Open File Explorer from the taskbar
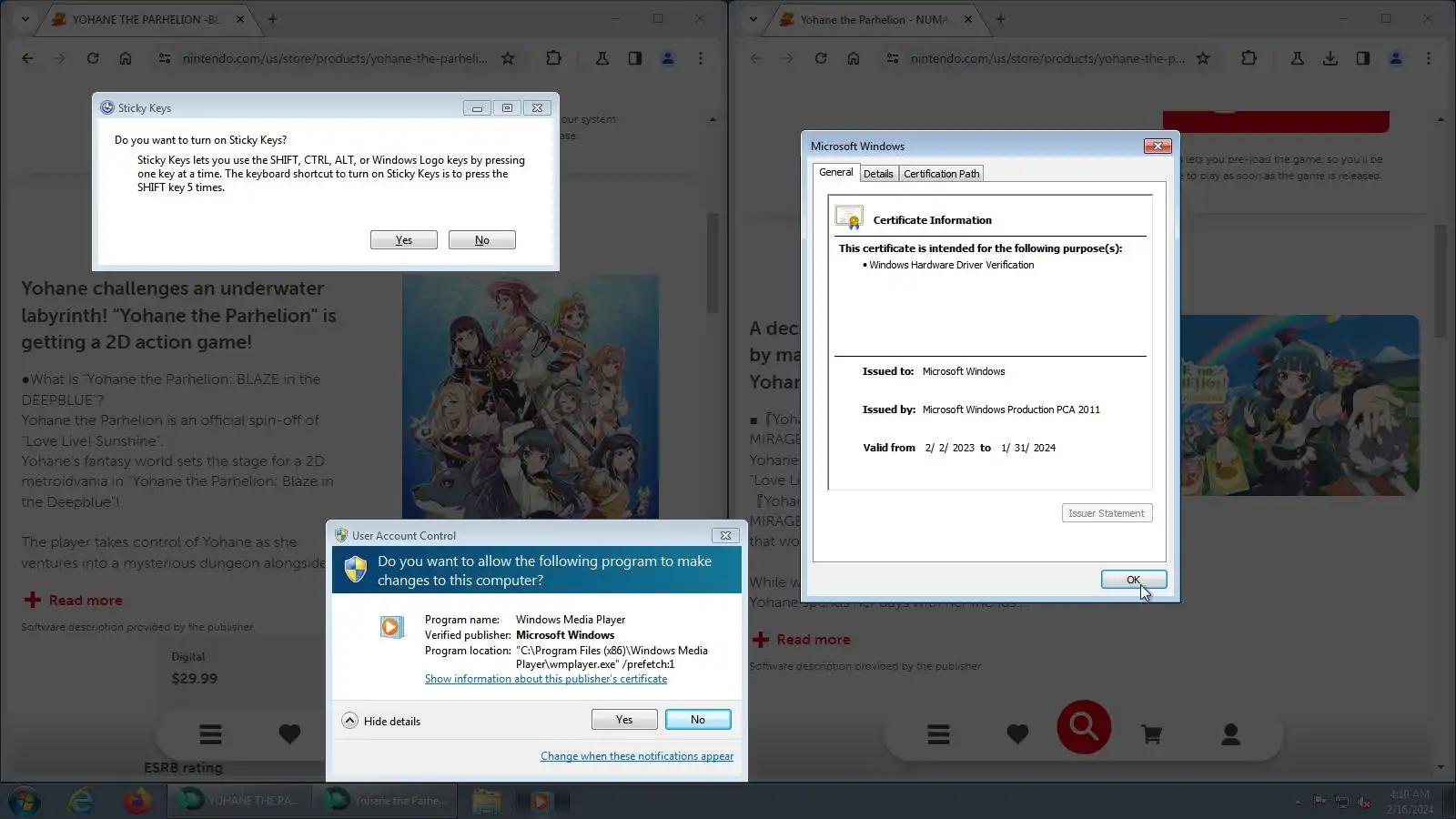This screenshot has width=1456, height=819. point(486,801)
